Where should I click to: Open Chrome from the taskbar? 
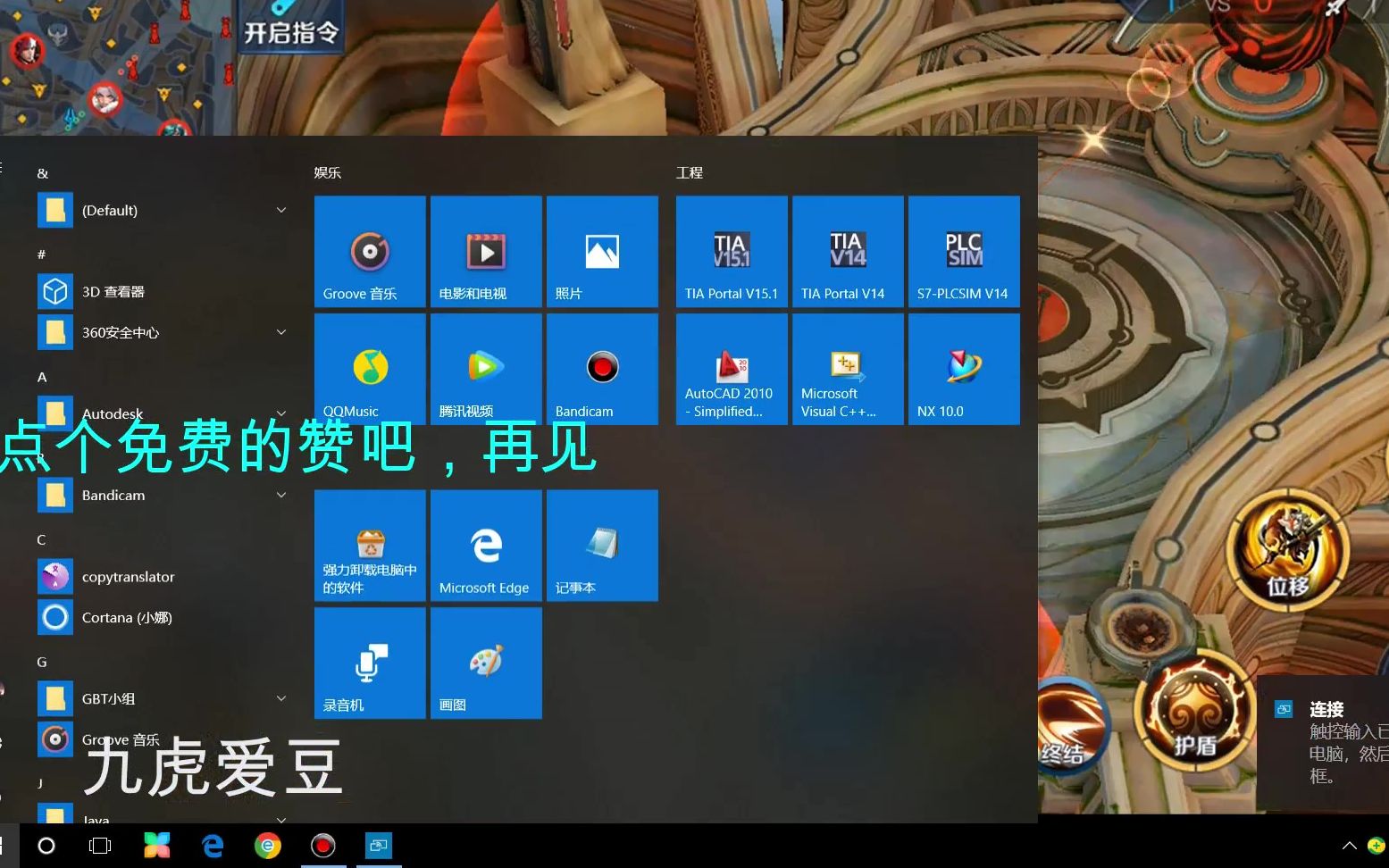coord(268,845)
